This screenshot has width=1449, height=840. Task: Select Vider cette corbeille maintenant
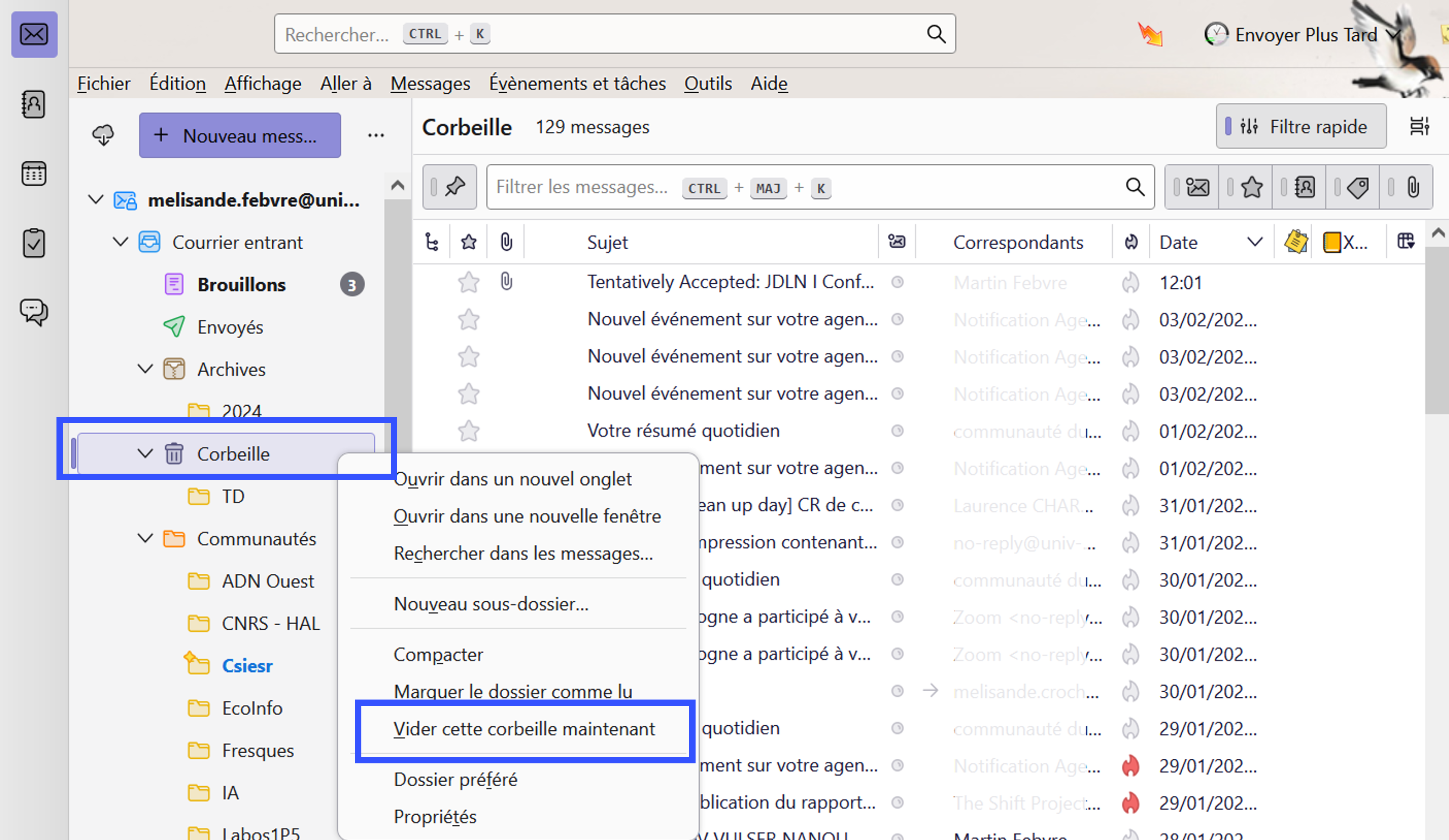pyautogui.click(x=524, y=729)
